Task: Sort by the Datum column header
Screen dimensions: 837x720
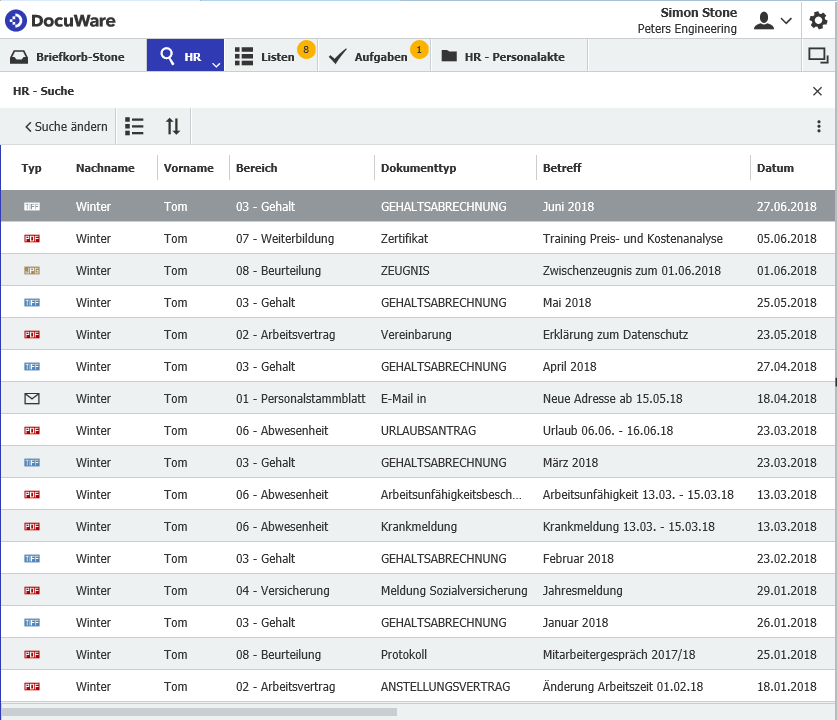Action: pos(775,168)
